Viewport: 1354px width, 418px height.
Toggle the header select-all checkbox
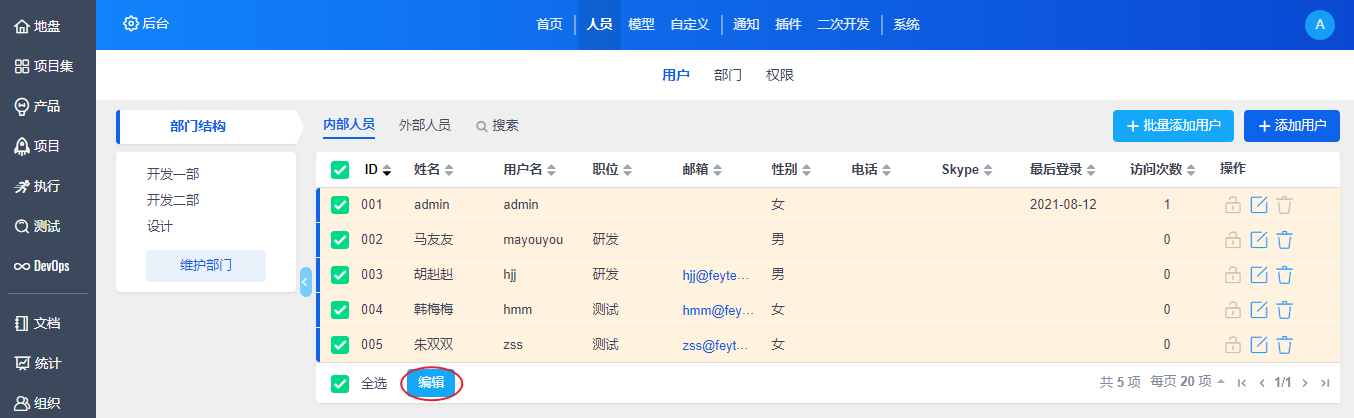(x=340, y=170)
